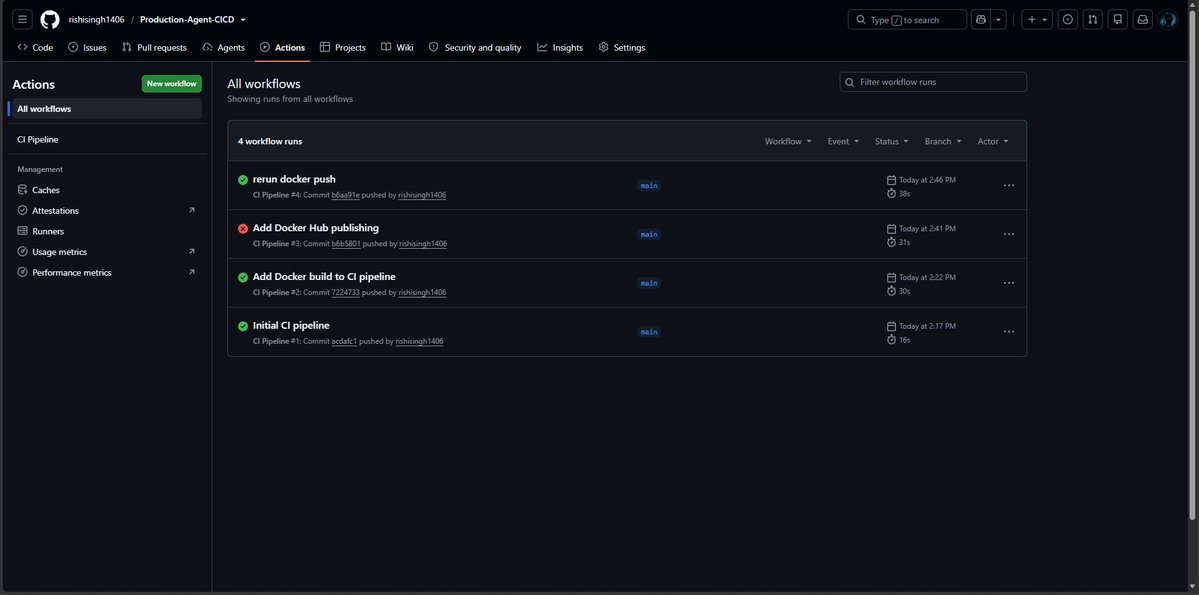Go to rishisingh1406 owner link
The image size is (1199, 595).
point(96,20)
